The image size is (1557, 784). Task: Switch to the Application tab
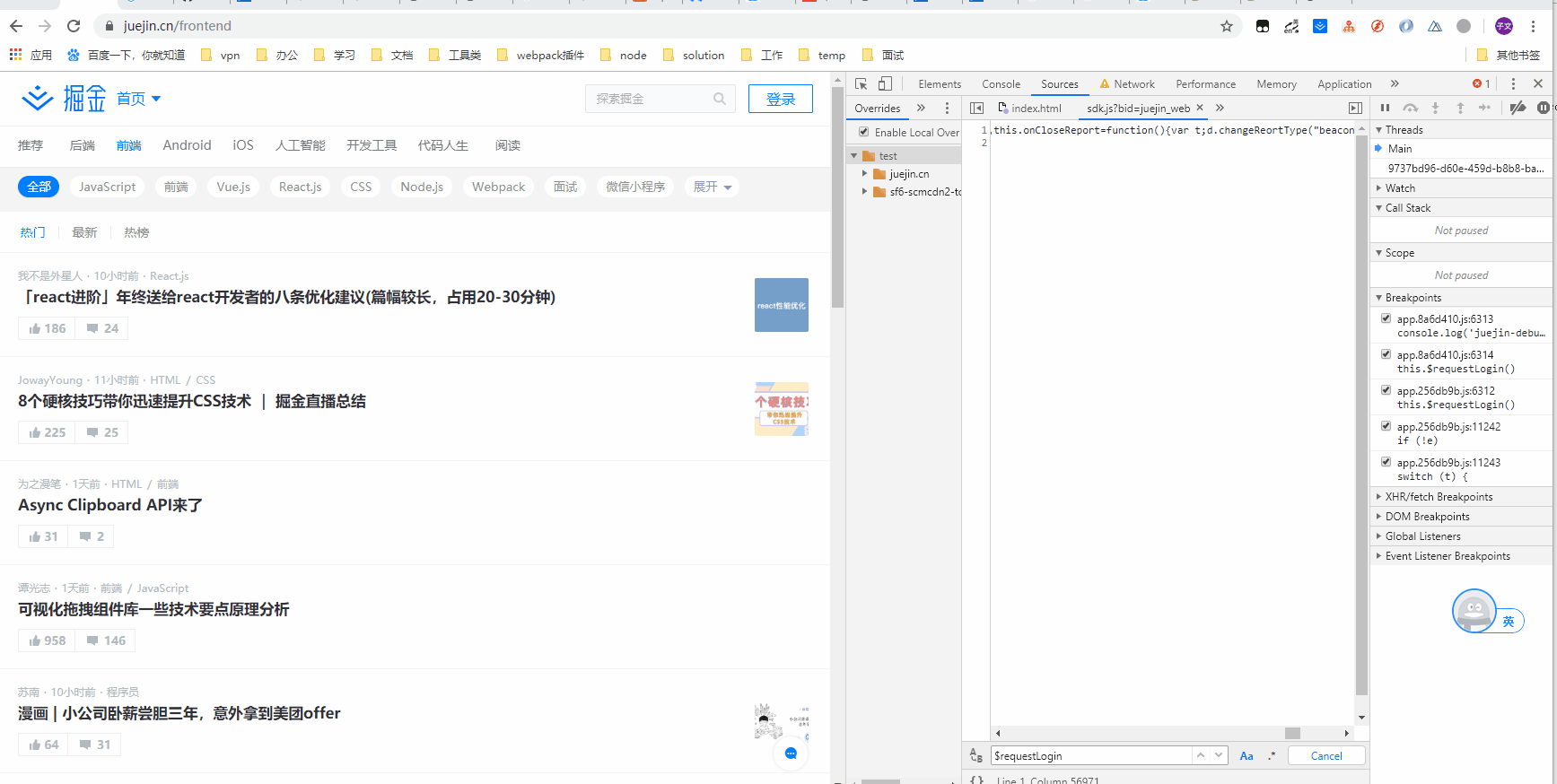click(x=1344, y=84)
